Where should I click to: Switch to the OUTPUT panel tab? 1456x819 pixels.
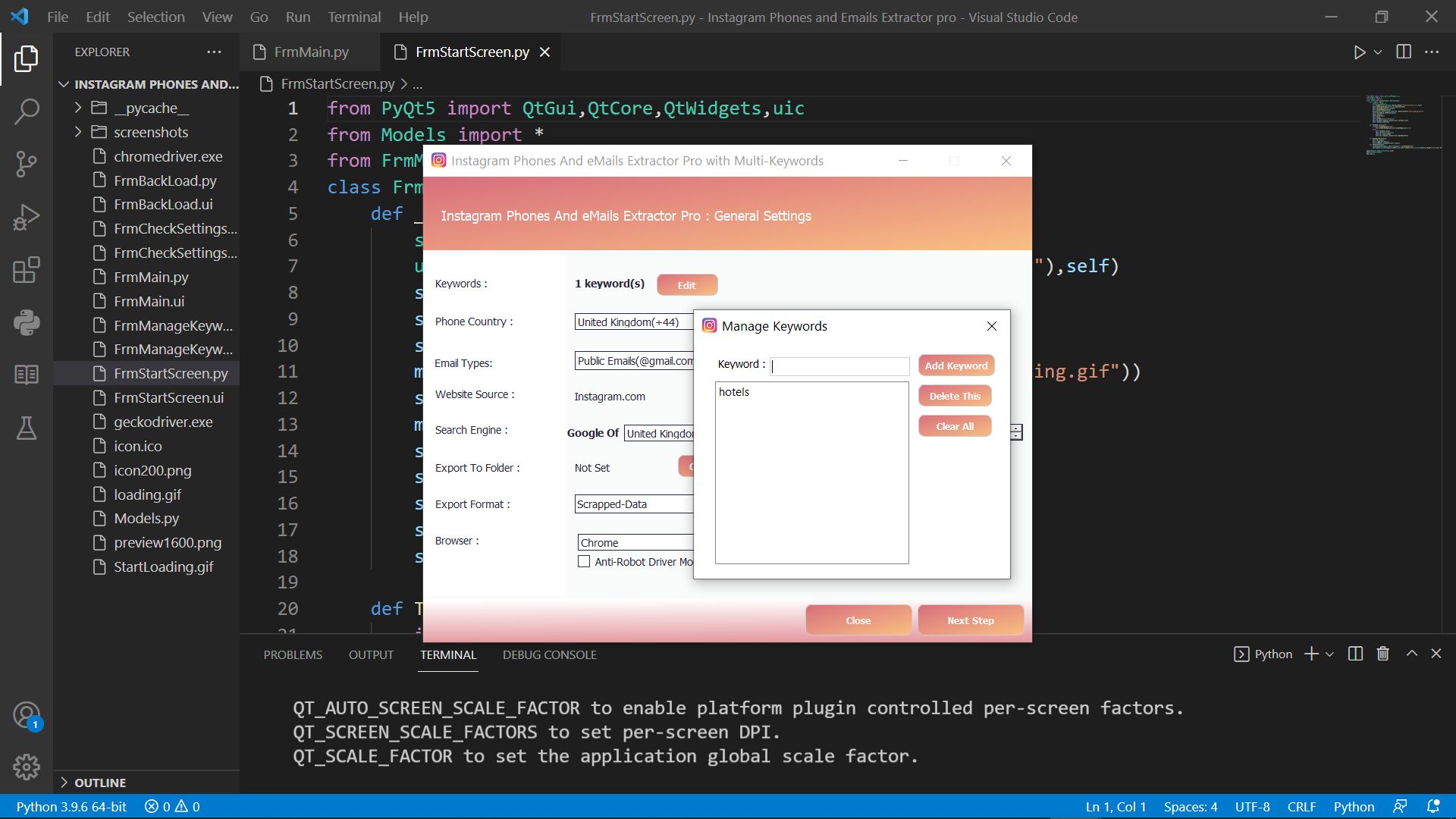click(x=371, y=654)
